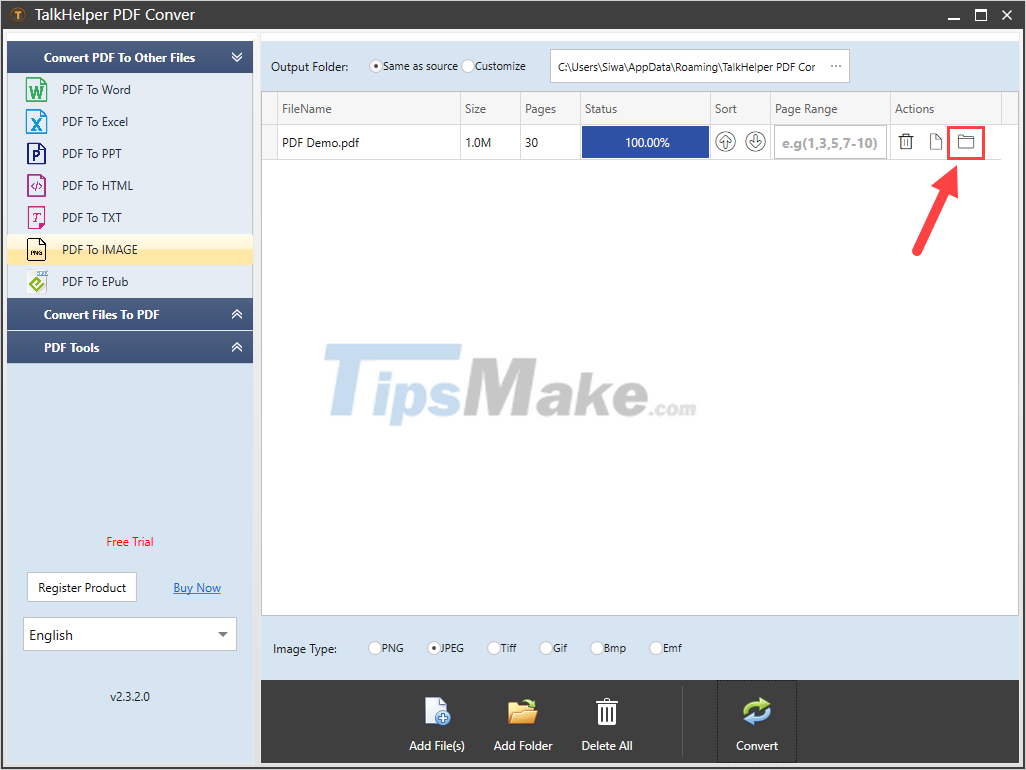Click the Delete All trash icon
1026x770 pixels.
point(607,711)
